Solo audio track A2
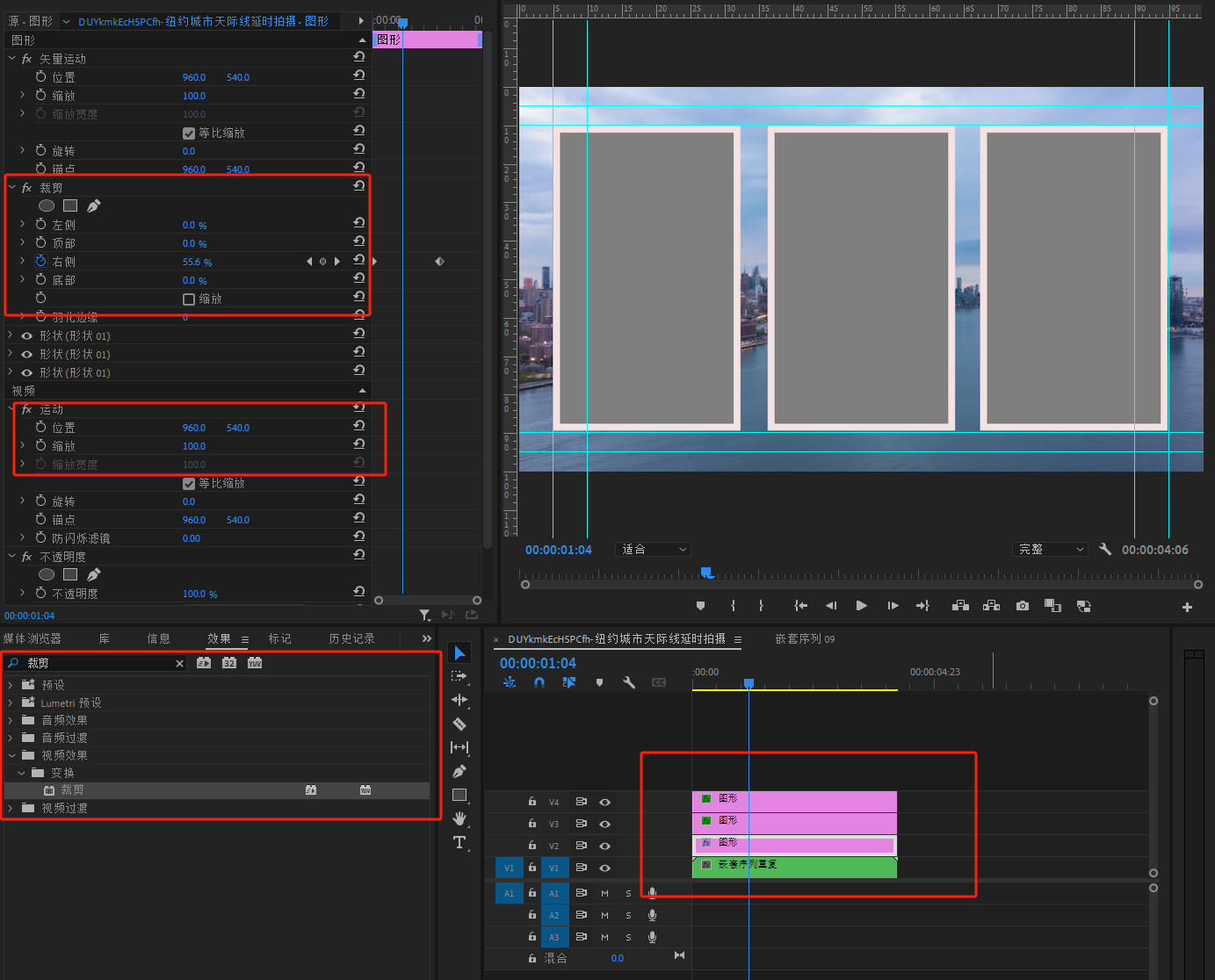 click(628, 915)
